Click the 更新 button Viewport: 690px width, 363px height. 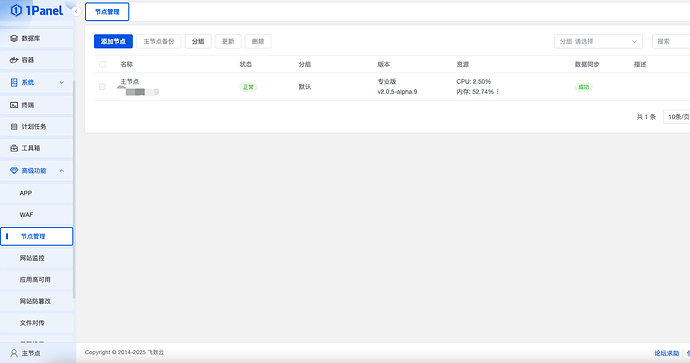click(x=228, y=41)
